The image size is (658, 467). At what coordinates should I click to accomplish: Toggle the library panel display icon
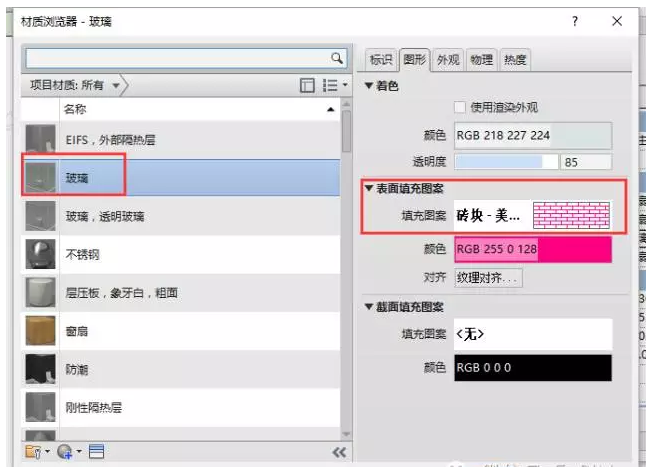pyautogui.click(x=309, y=86)
